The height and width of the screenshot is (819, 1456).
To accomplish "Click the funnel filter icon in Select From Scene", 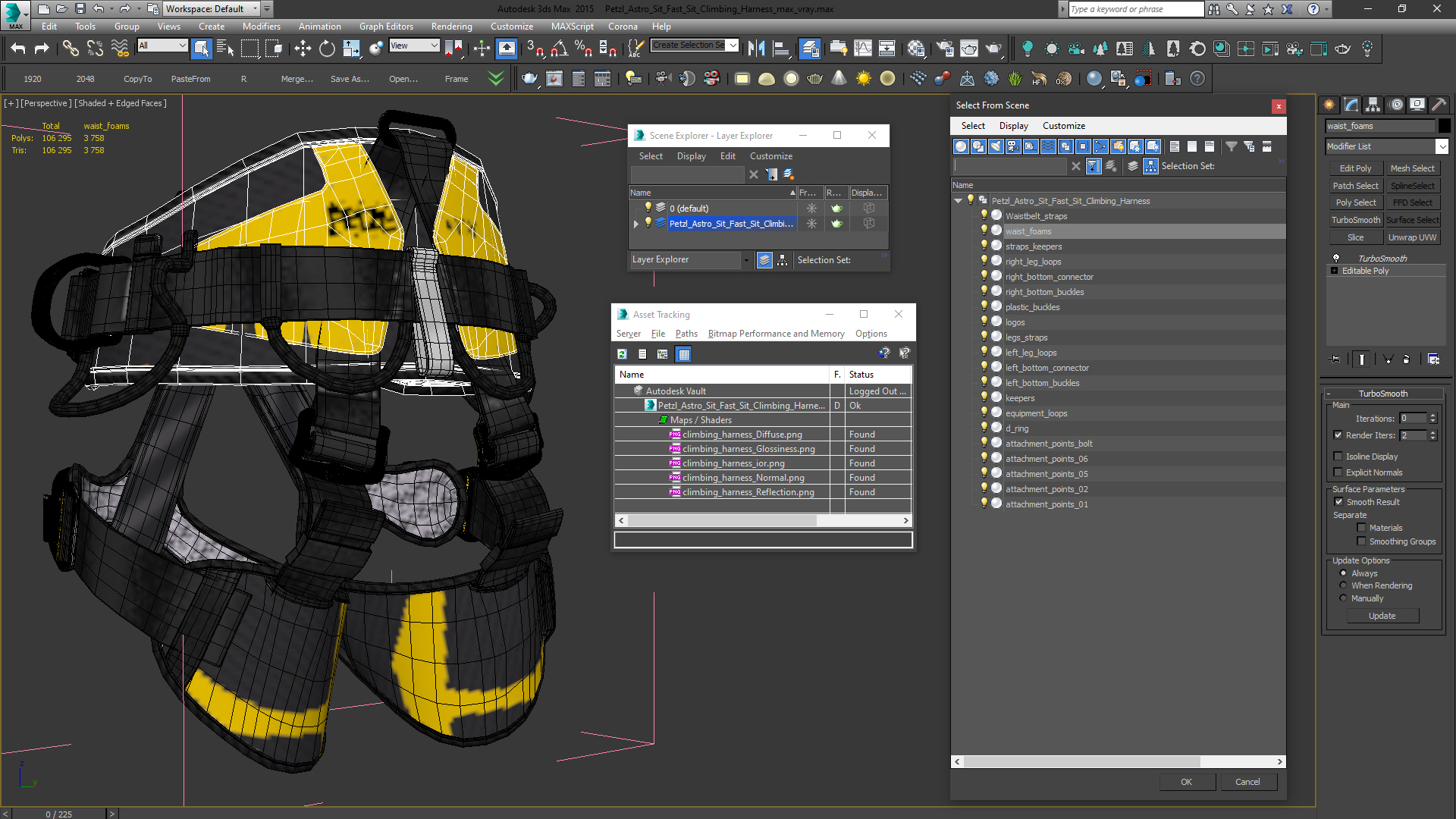I will point(1232,146).
